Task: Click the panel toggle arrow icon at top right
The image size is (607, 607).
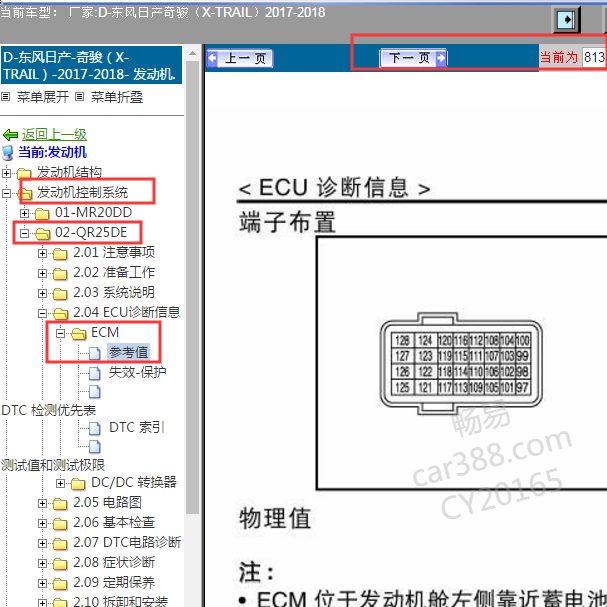Action: point(566,19)
